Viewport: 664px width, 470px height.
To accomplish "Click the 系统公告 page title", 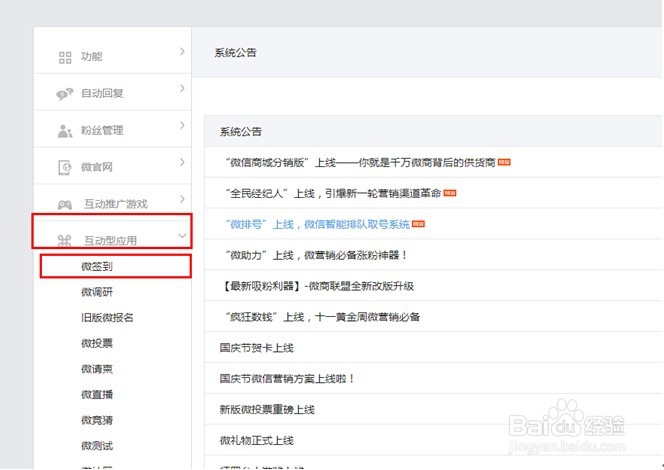I will point(235,53).
